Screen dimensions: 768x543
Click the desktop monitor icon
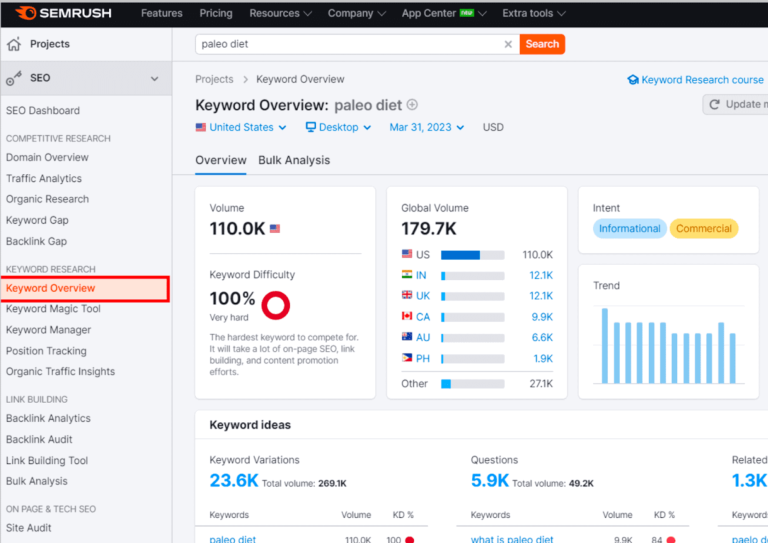pyautogui.click(x=311, y=127)
